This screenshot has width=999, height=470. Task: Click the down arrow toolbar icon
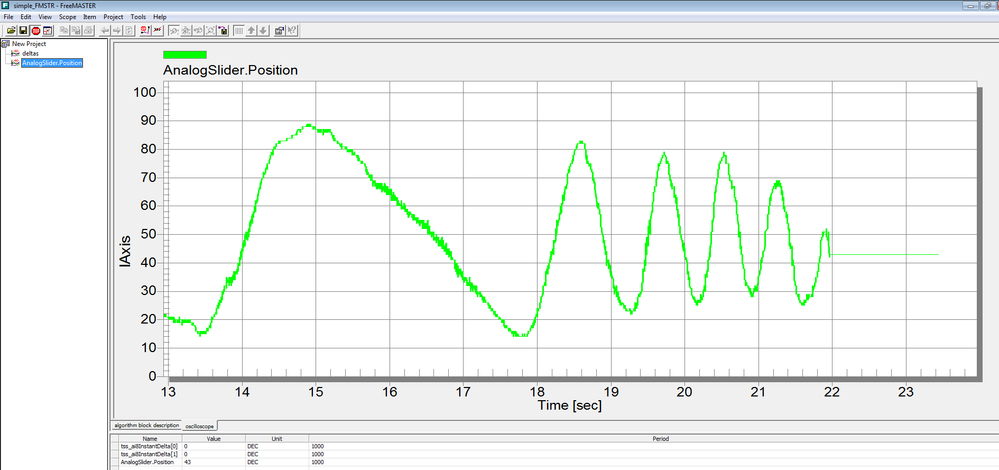[x=263, y=31]
